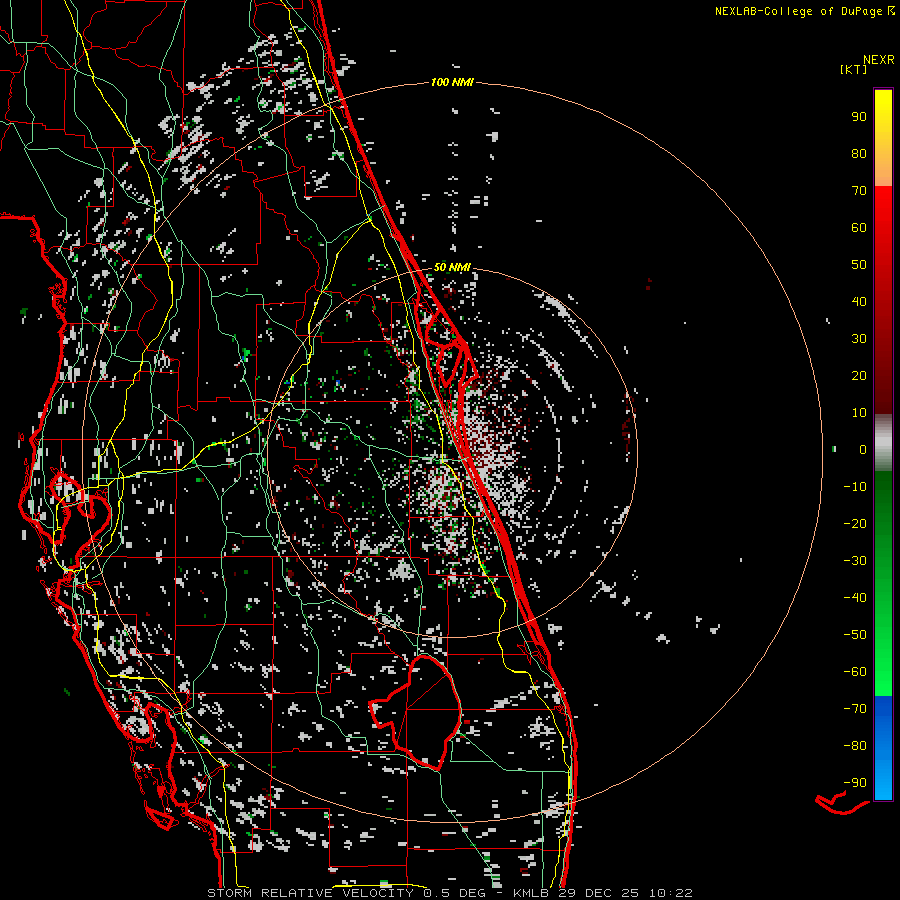Click the -90 tick label on the scale

853,782
